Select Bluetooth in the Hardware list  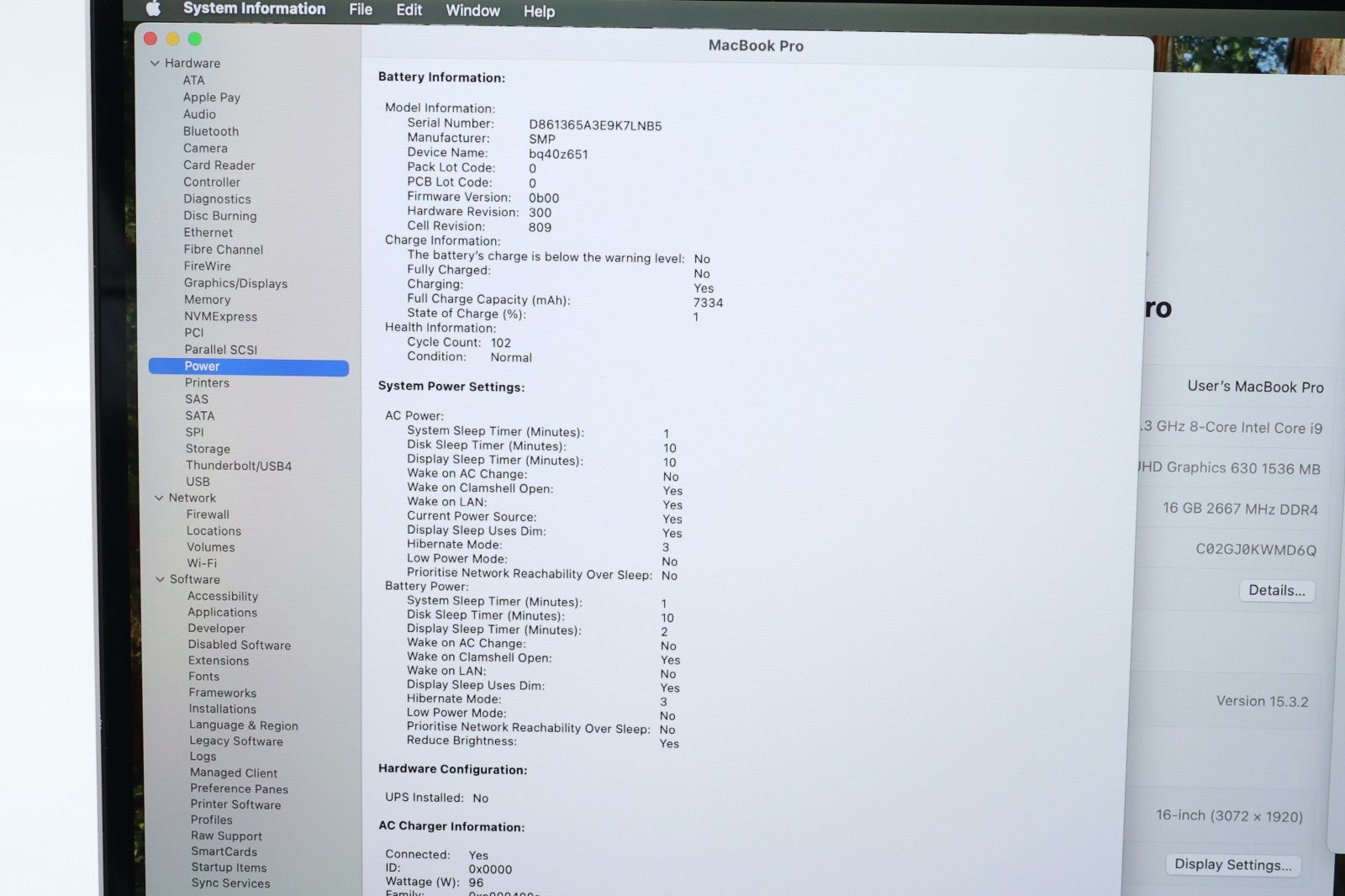211,131
